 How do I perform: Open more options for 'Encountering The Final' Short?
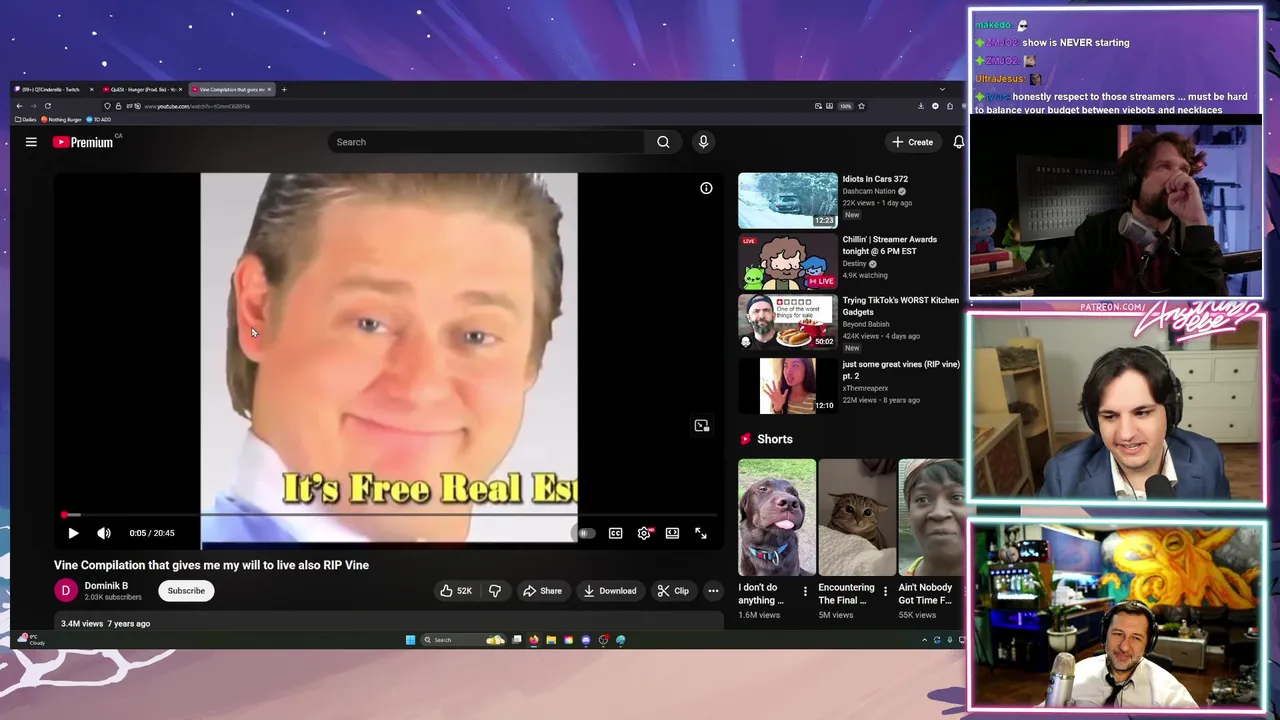coord(885,592)
